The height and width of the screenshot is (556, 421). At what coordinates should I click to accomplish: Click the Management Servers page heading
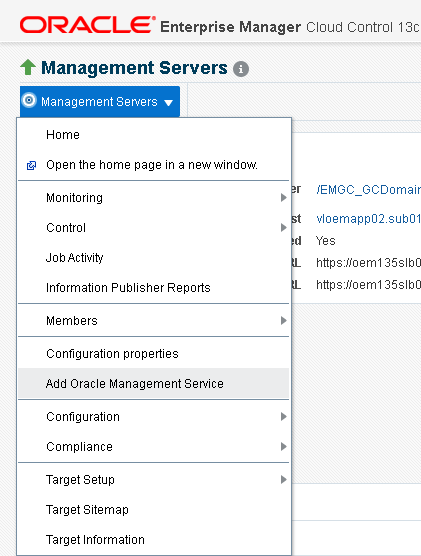(x=134, y=67)
